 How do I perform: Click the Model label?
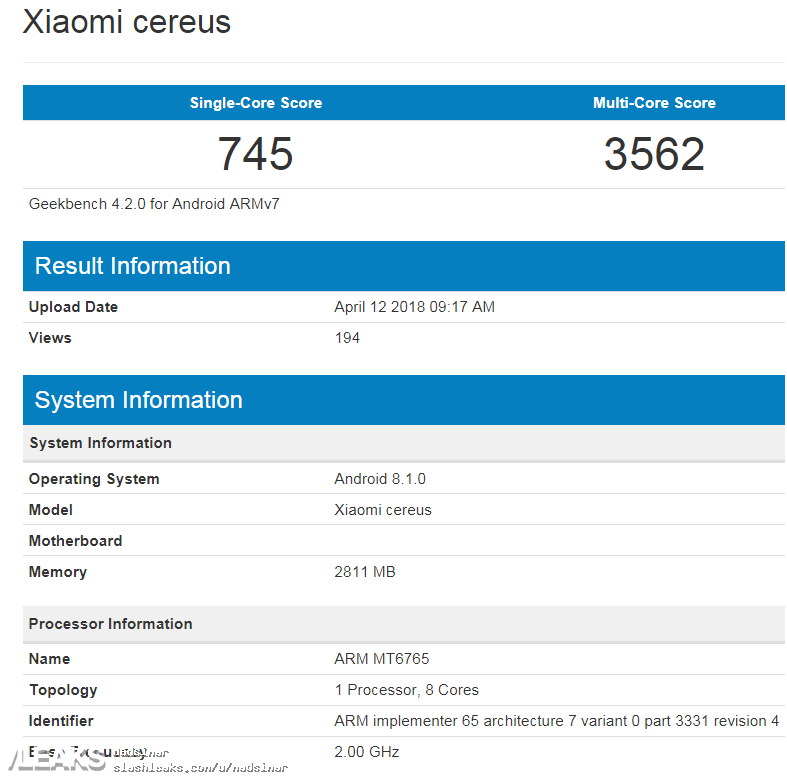pyautogui.click(x=51, y=510)
